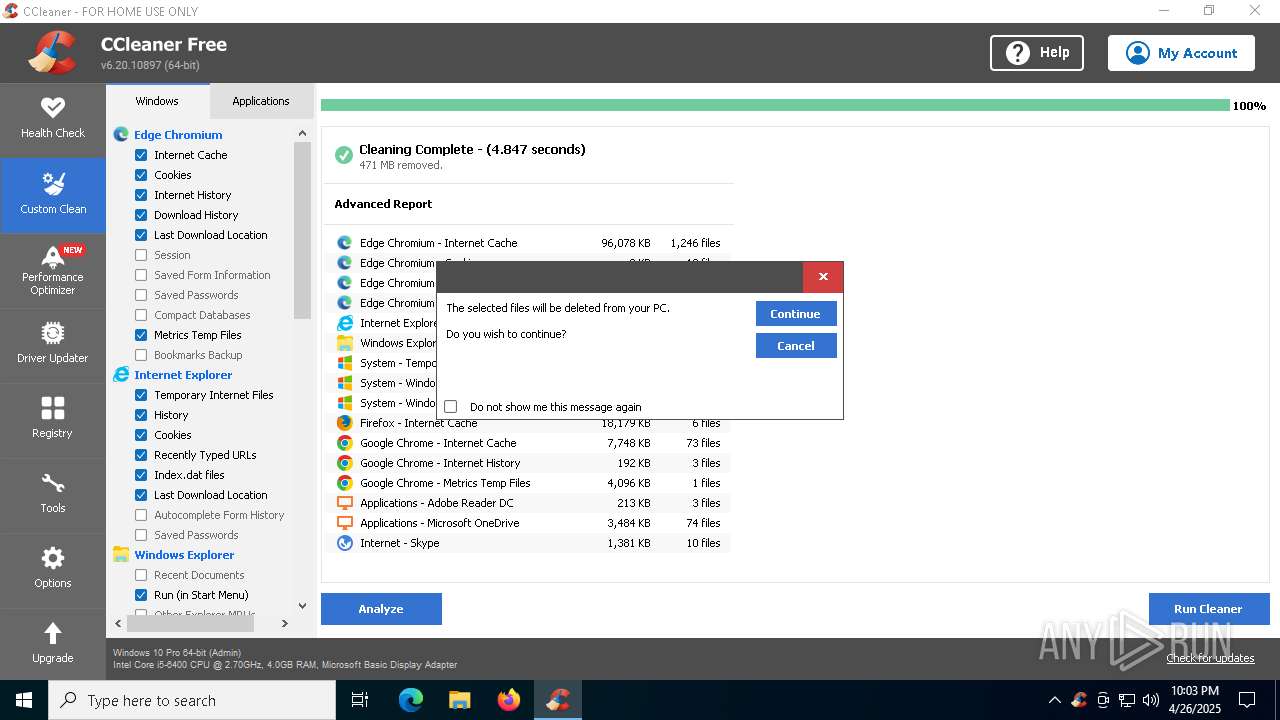Close the confirmation dialog with the X

(823, 277)
